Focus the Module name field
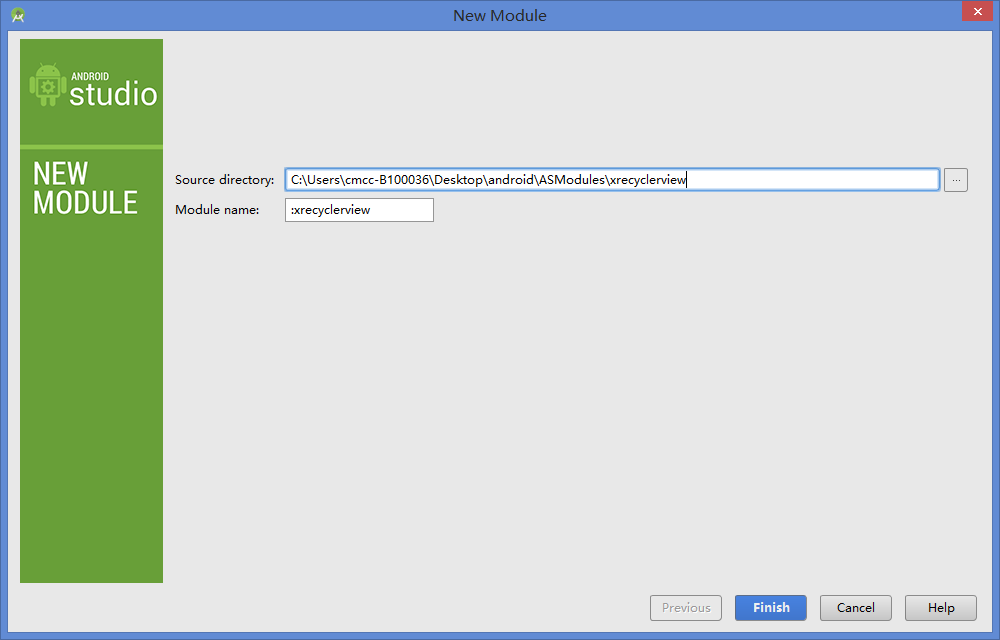This screenshot has width=1000, height=640. 359,210
